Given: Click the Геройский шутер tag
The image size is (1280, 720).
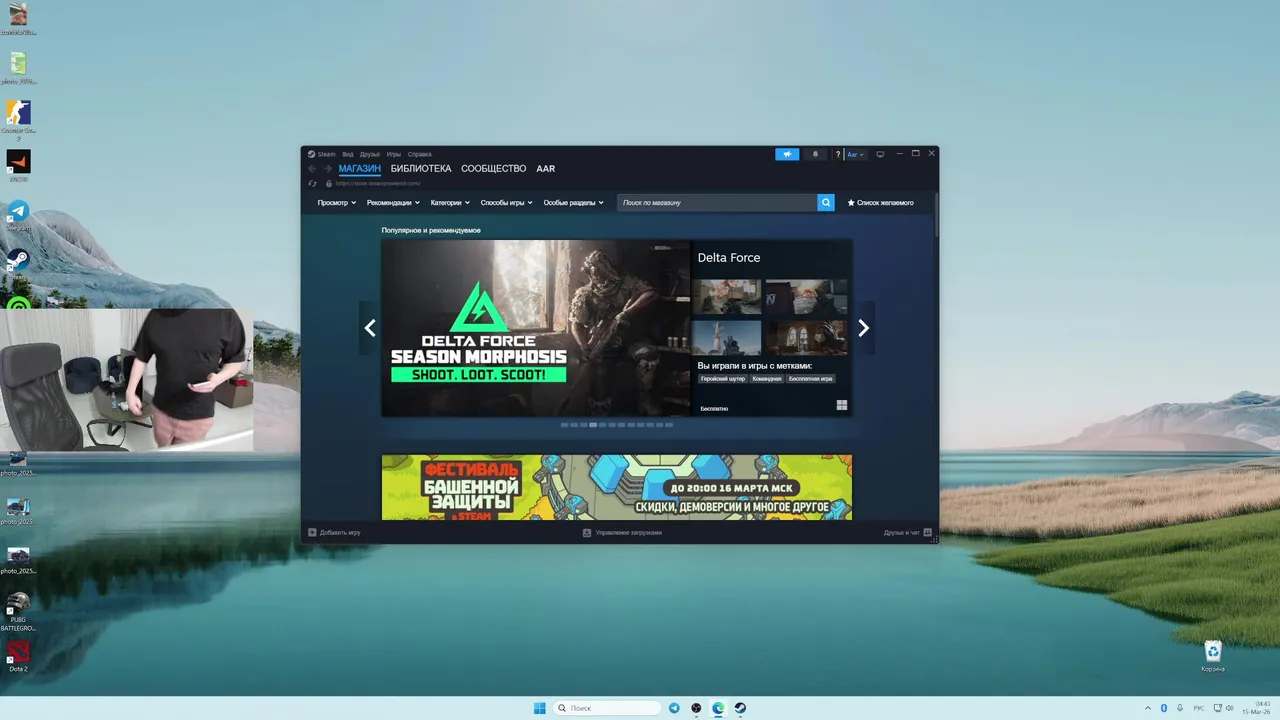Looking at the screenshot, I should click(723, 379).
